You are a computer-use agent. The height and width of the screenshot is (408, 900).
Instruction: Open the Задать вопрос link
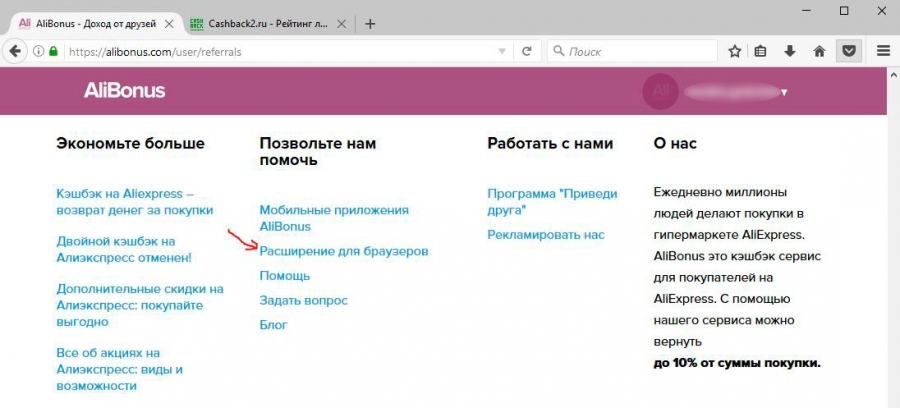coord(304,300)
